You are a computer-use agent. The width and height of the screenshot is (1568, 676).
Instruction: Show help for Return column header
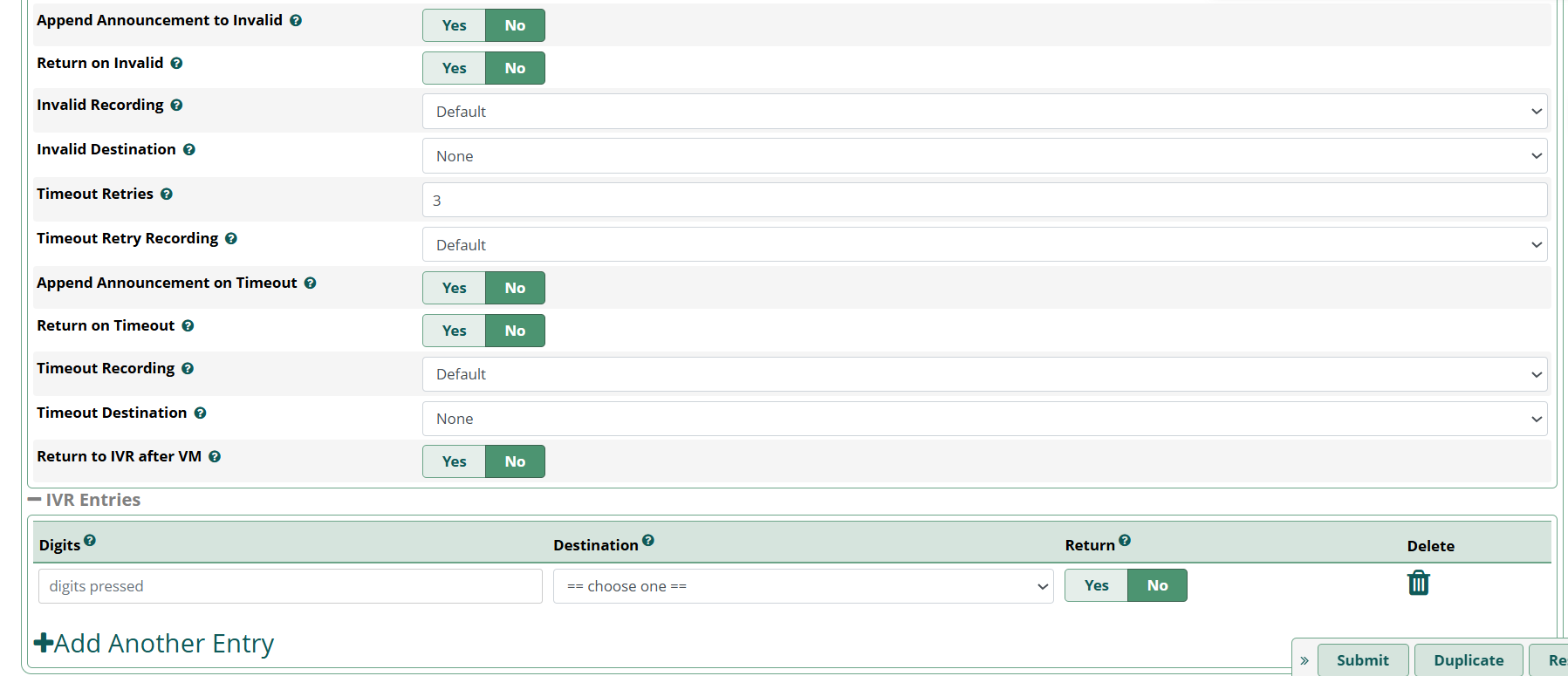click(1124, 540)
